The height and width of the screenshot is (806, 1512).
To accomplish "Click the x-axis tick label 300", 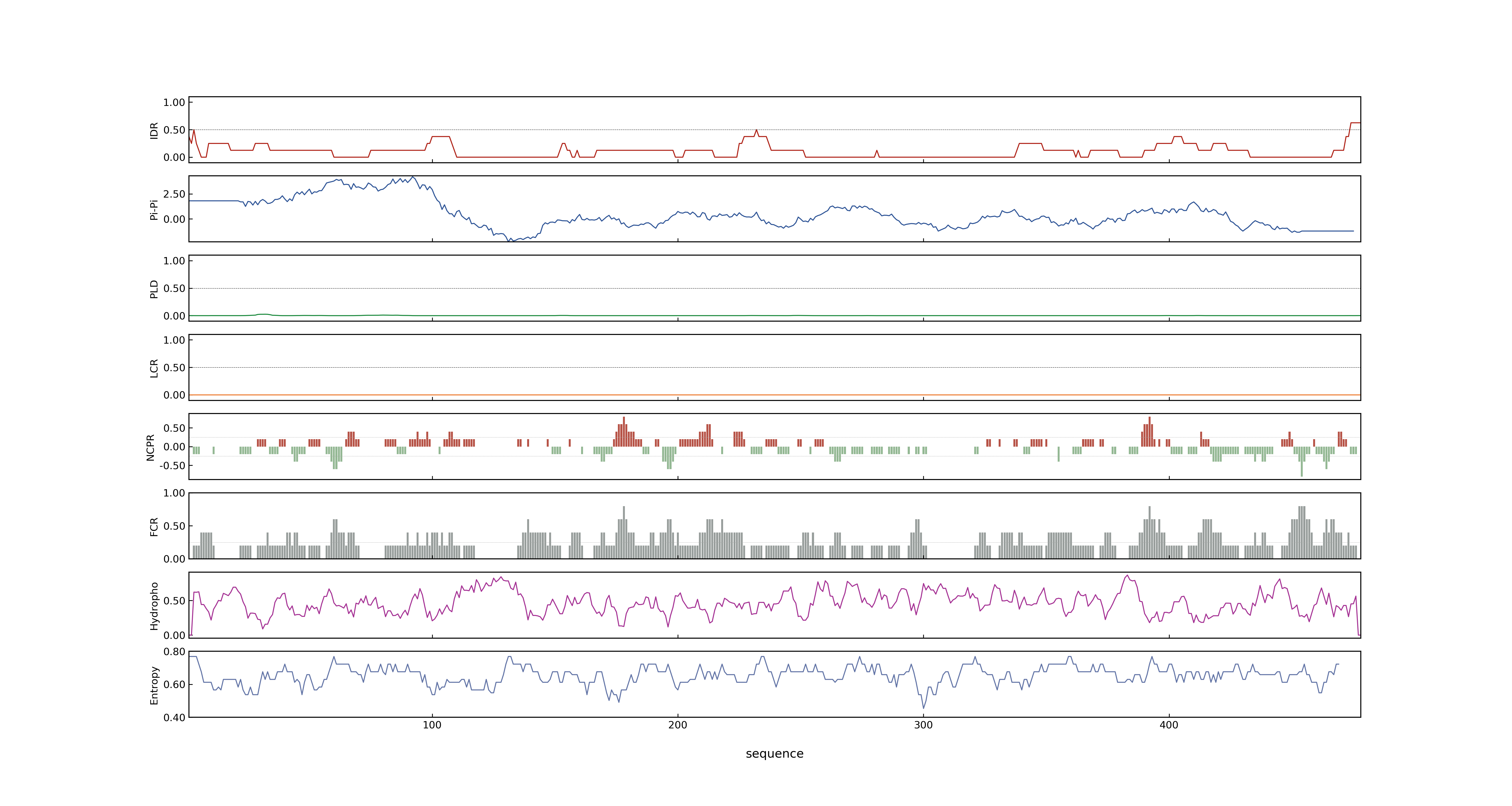I will [923, 725].
